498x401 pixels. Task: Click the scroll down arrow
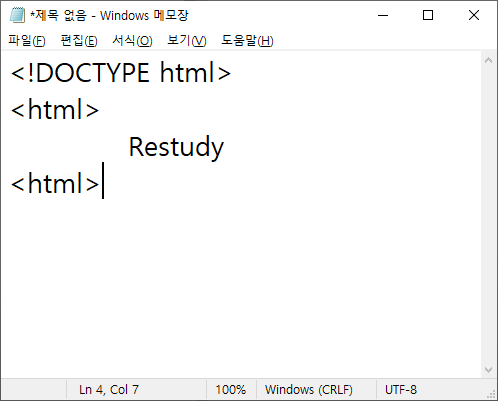[x=488, y=370]
